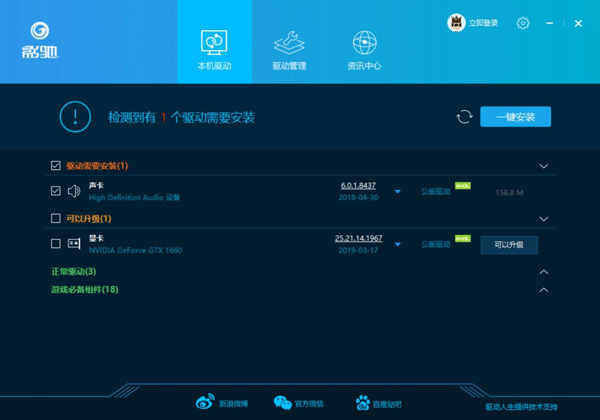Screen dimensions: 600x420
Task: Switch to the driver management tab
Action: click(289, 50)
